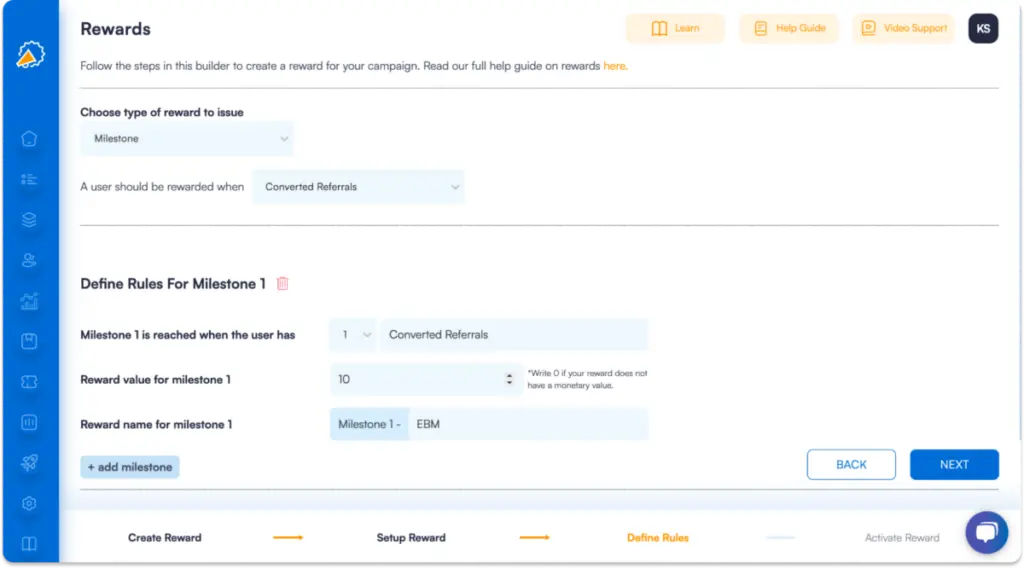This screenshot has height=568, width=1024.
Task: Open the Converted Referrals trigger dropdown
Action: click(x=358, y=187)
